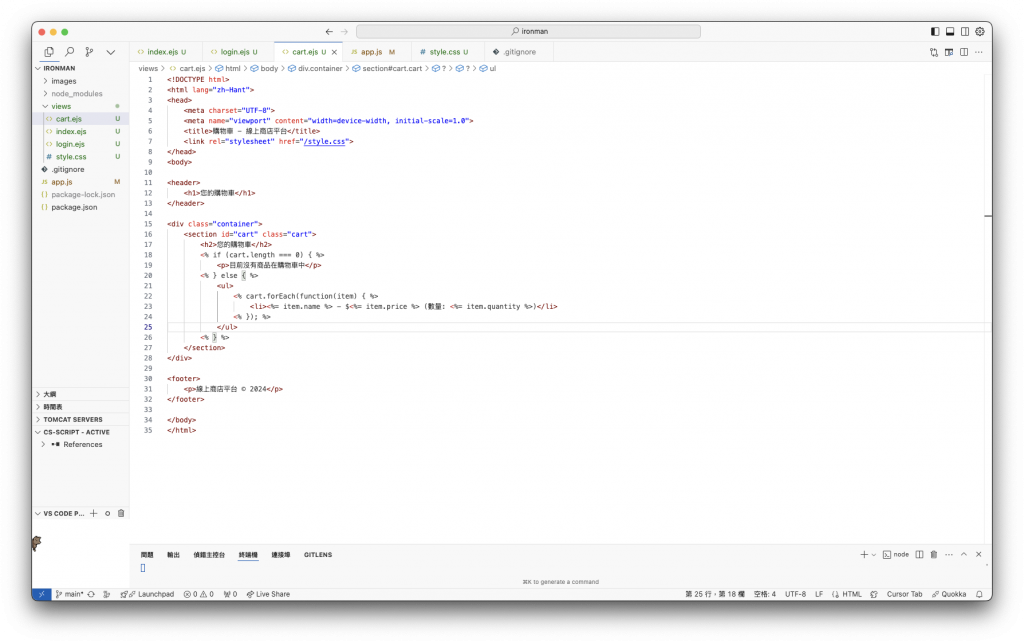1024x643 pixels.
Task: Click the UTF-8 encoding in status bar
Action: click(795, 595)
